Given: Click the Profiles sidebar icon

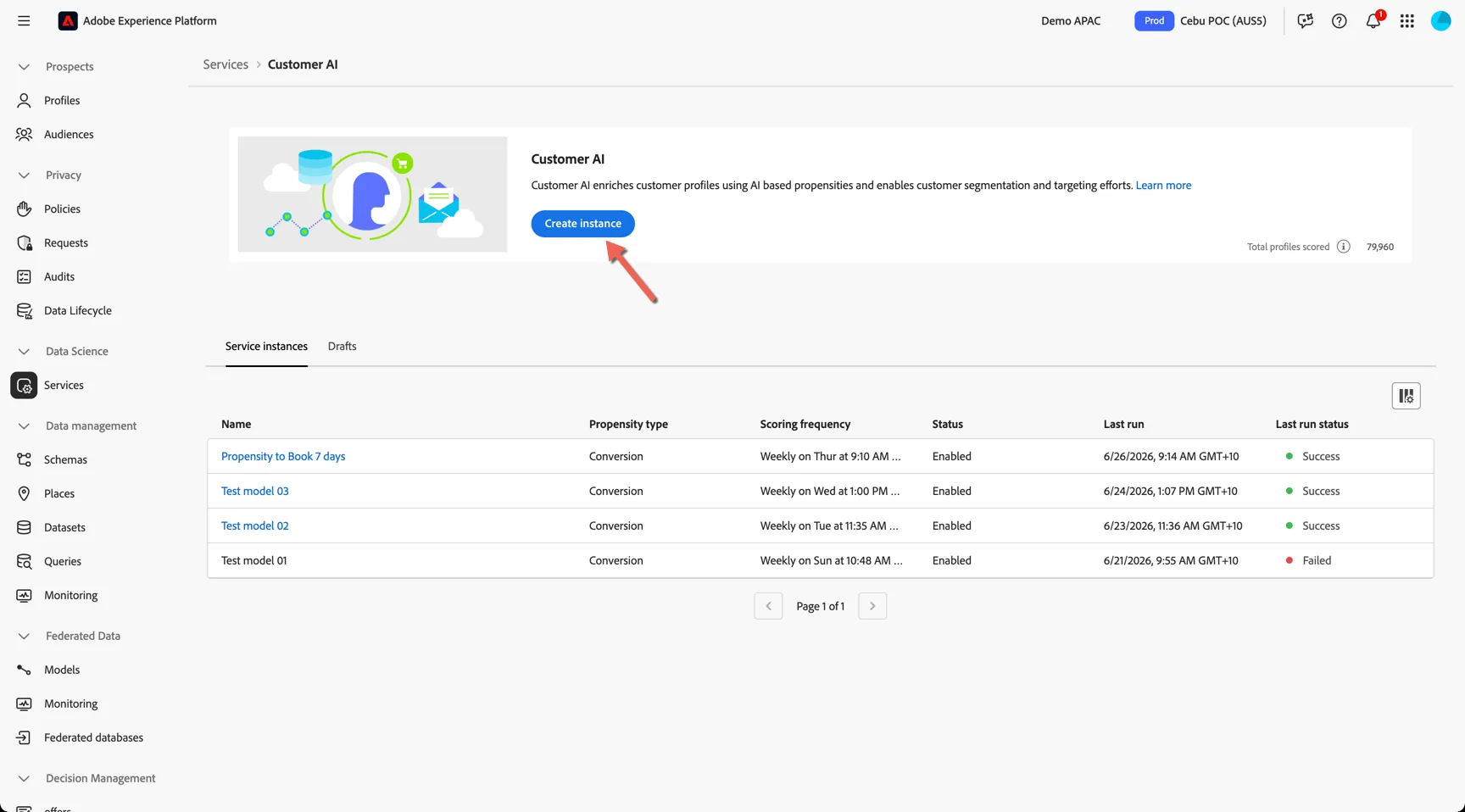Looking at the screenshot, I should click(24, 101).
